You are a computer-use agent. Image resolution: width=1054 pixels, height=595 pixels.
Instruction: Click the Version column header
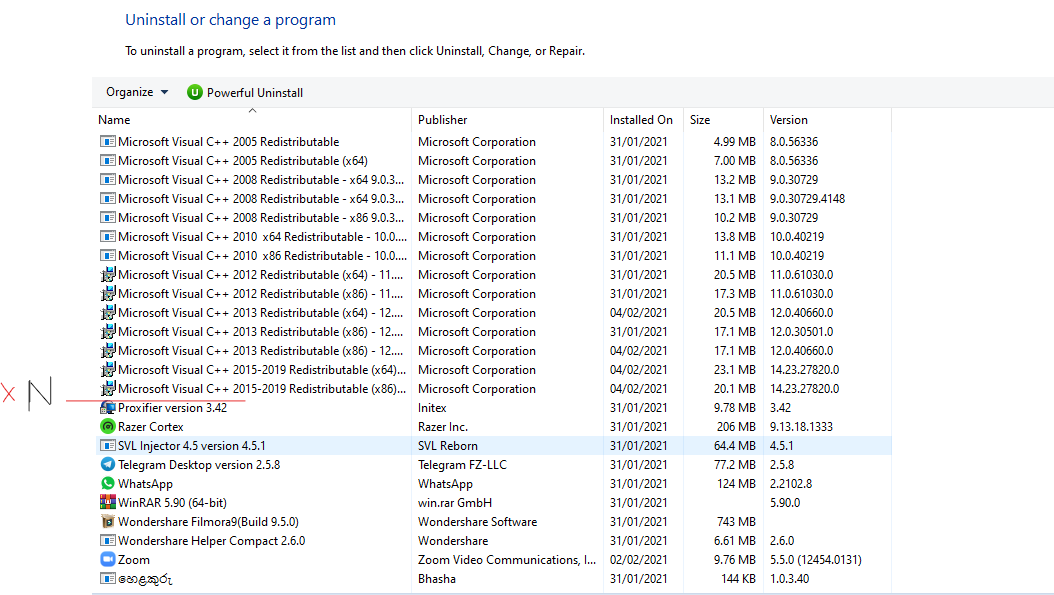789,120
